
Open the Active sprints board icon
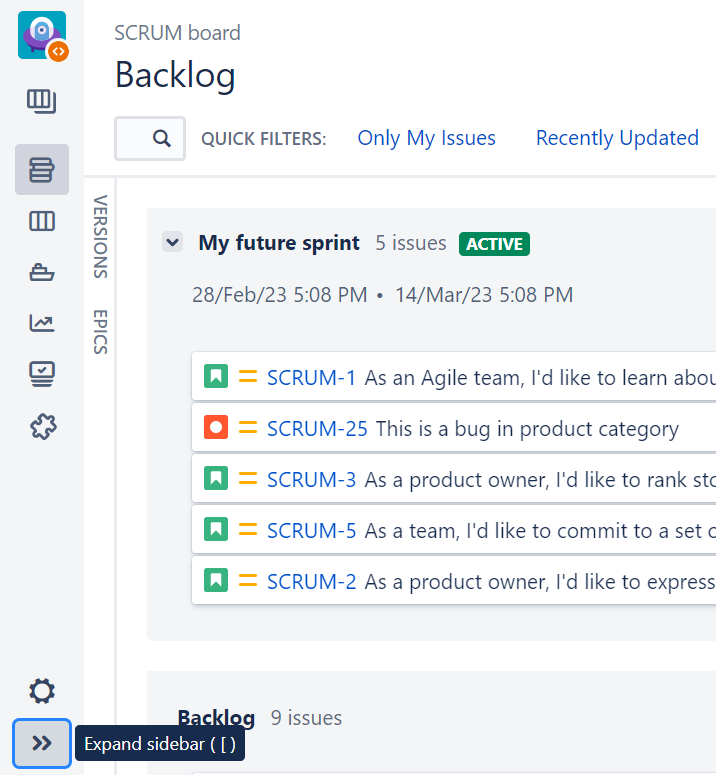coord(42,221)
